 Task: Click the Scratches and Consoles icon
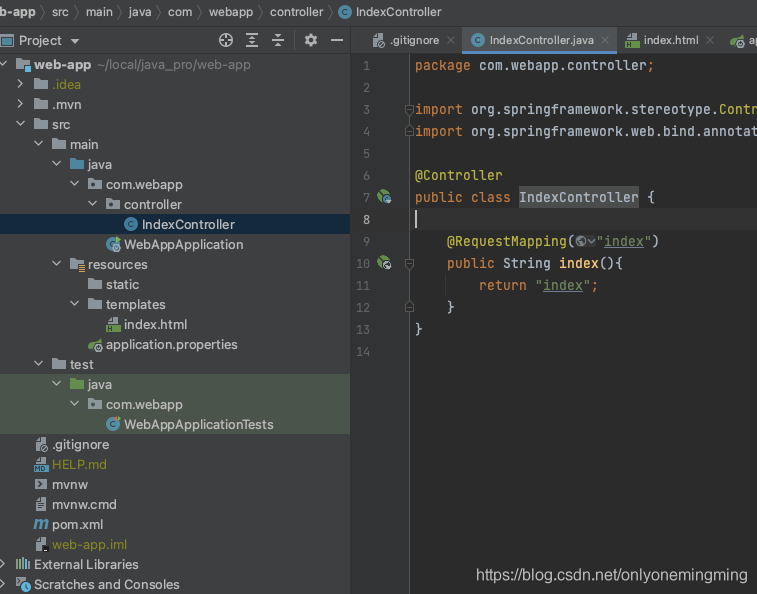tap(23, 584)
